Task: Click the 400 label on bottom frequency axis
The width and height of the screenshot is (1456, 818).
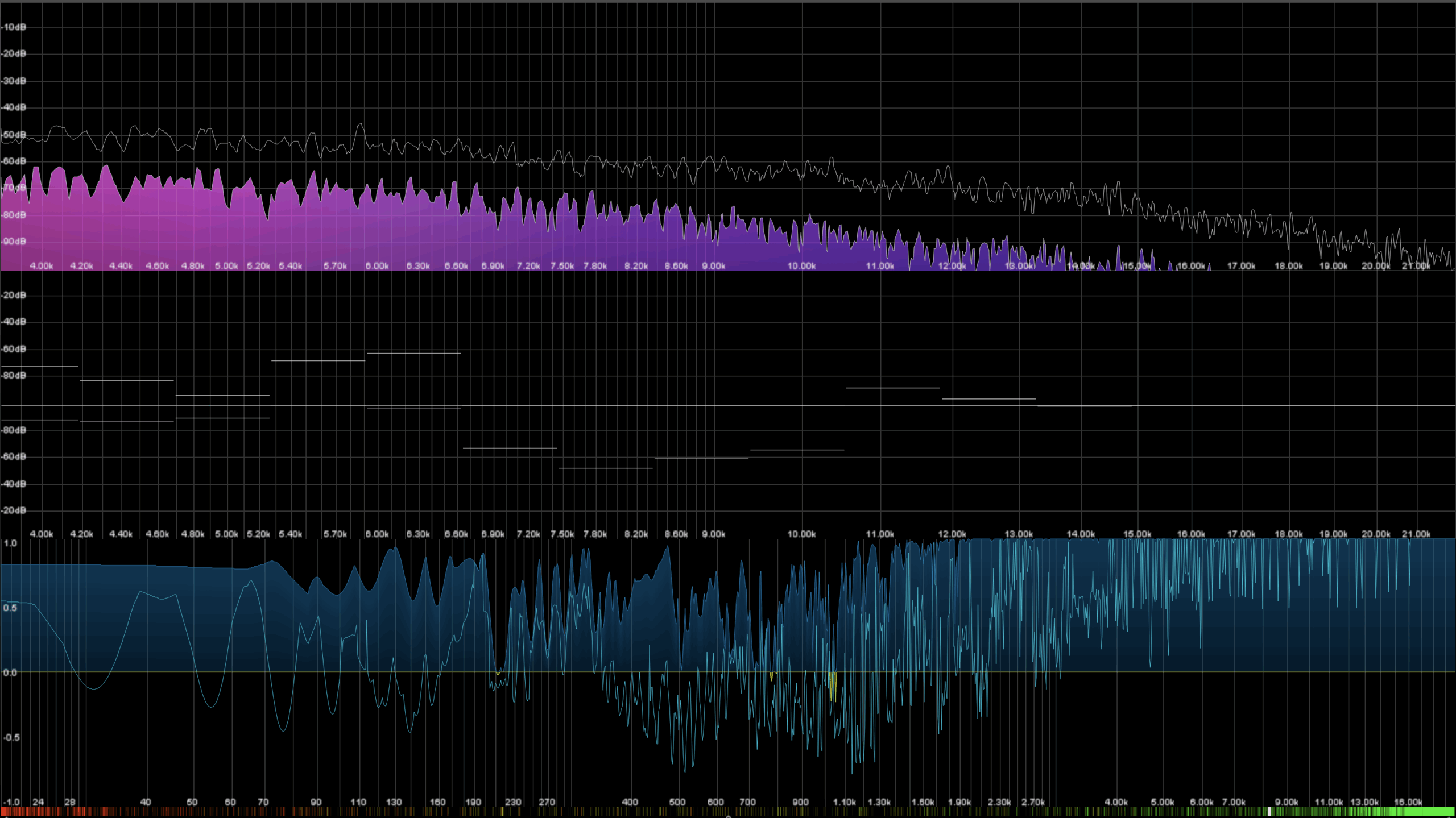Action: [x=630, y=802]
